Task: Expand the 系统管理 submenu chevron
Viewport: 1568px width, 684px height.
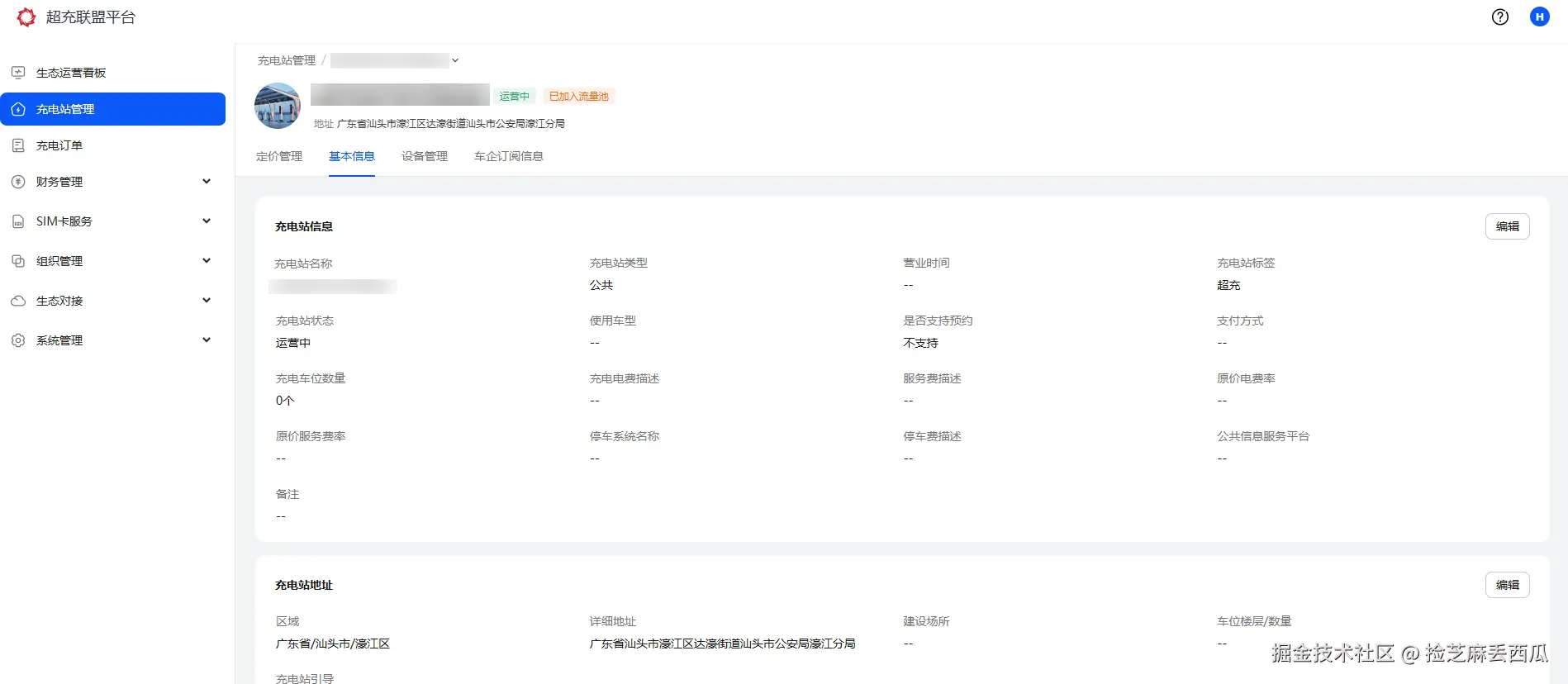Action: coord(207,340)
